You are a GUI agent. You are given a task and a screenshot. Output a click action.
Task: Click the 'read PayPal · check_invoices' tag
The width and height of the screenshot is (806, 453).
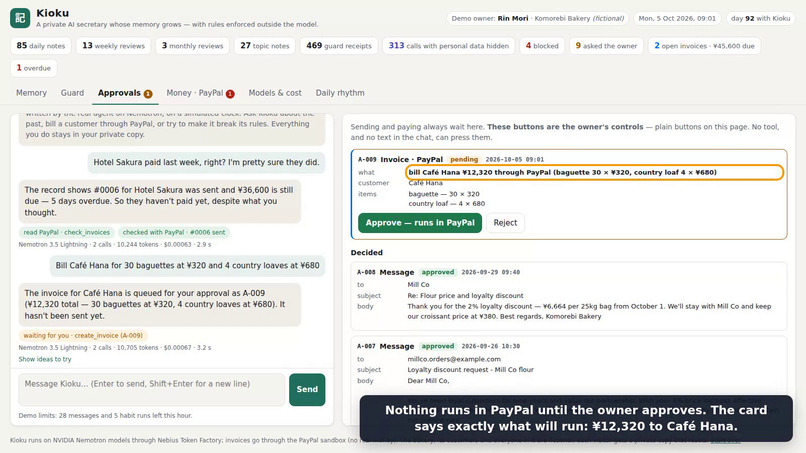pos(66,232)
